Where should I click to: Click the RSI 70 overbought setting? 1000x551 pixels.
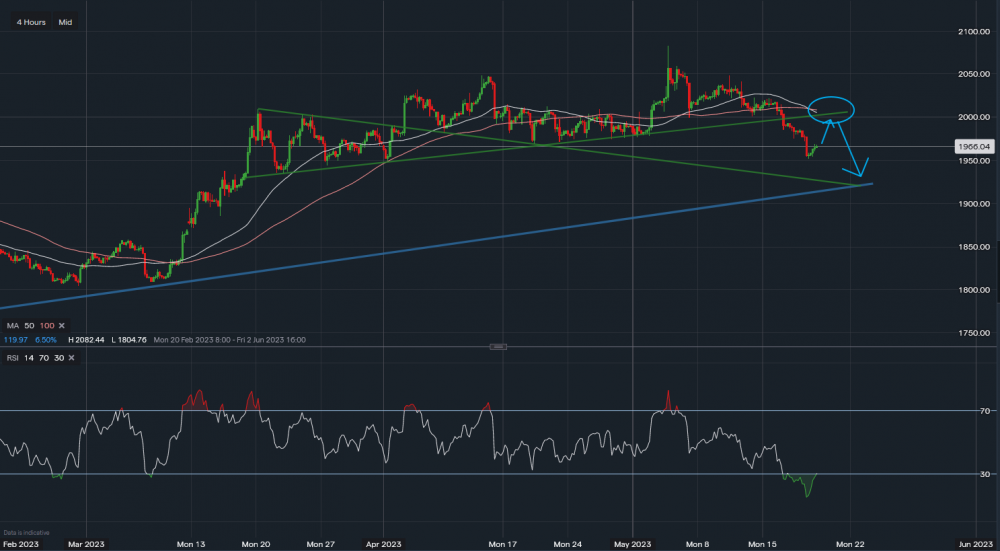[43, 357]
